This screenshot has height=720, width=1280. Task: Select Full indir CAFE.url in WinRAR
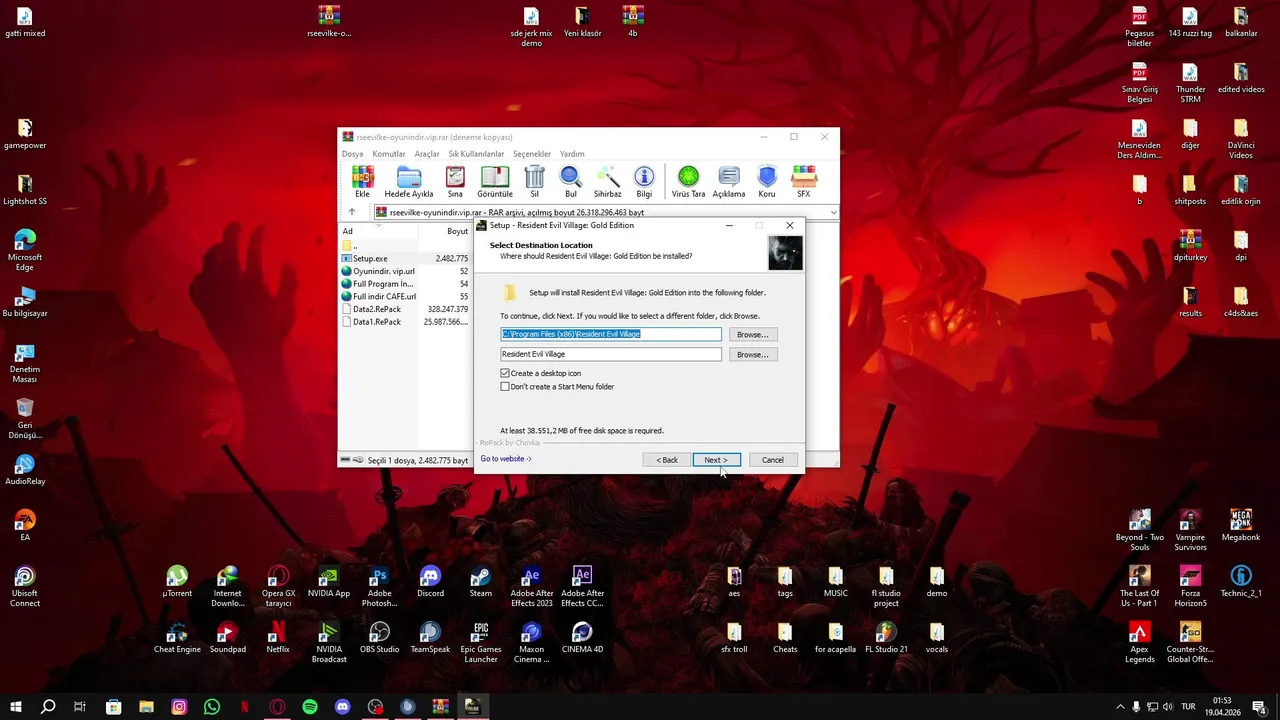point(406,296)
